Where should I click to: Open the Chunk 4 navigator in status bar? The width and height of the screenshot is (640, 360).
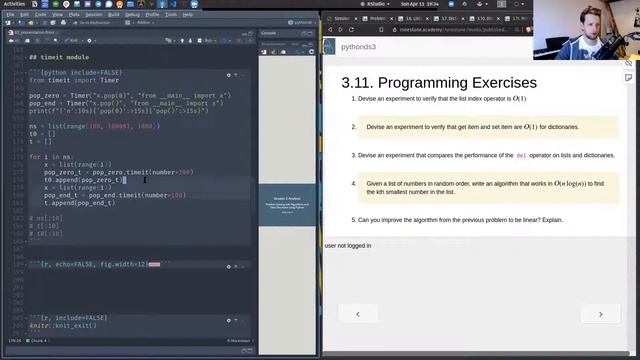tap(37, 340)
